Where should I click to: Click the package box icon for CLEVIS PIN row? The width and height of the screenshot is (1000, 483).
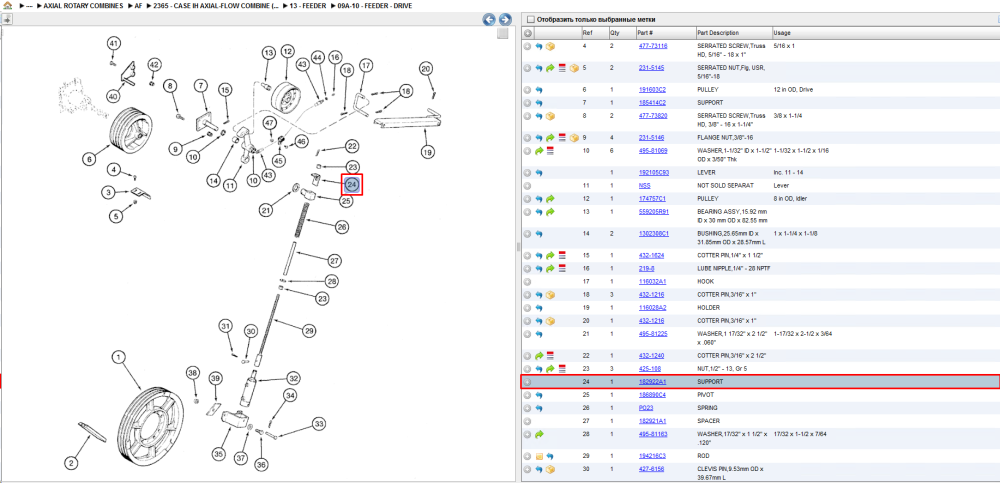[550, 470]
